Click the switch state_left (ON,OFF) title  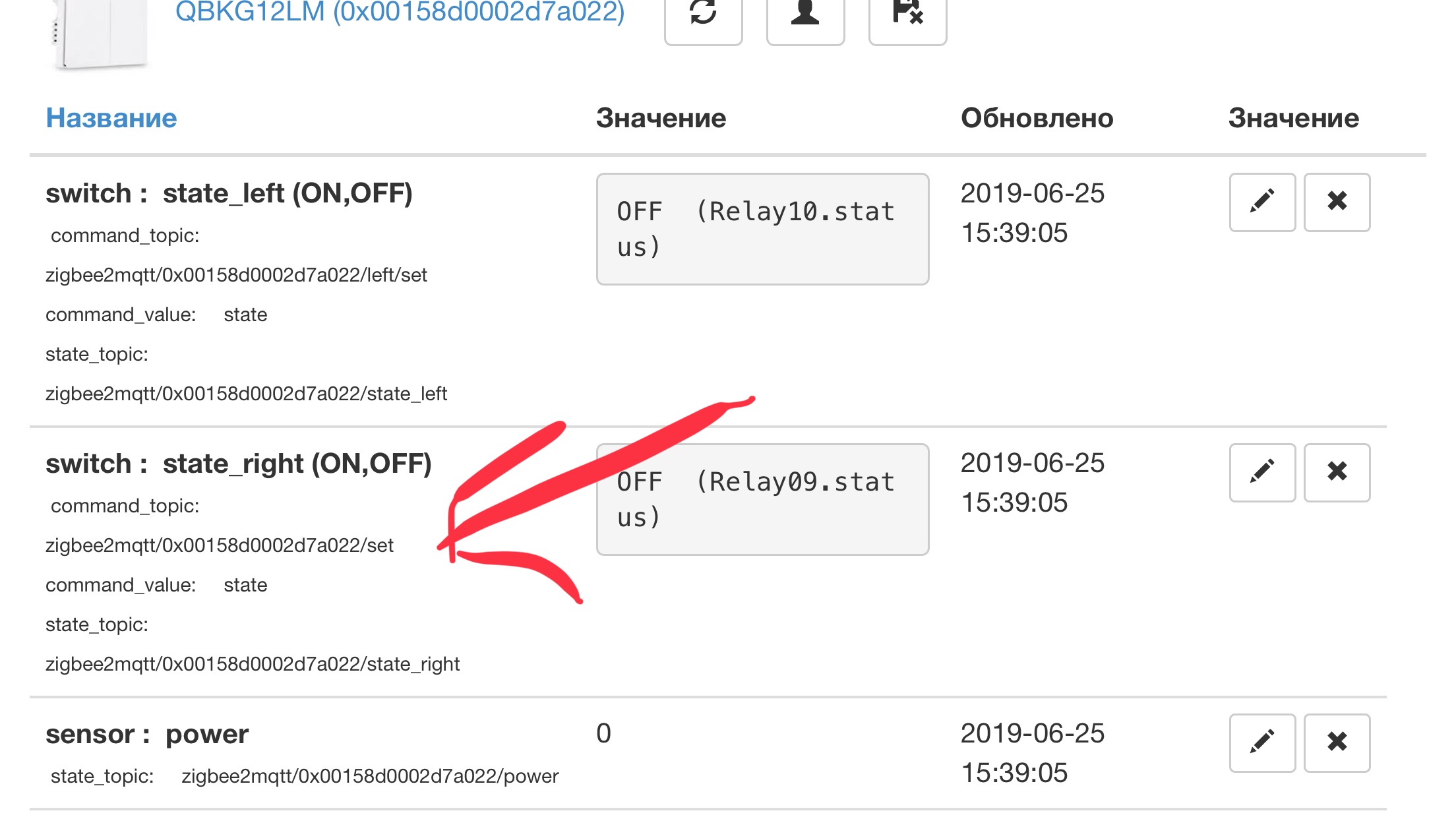click(229, 194)
